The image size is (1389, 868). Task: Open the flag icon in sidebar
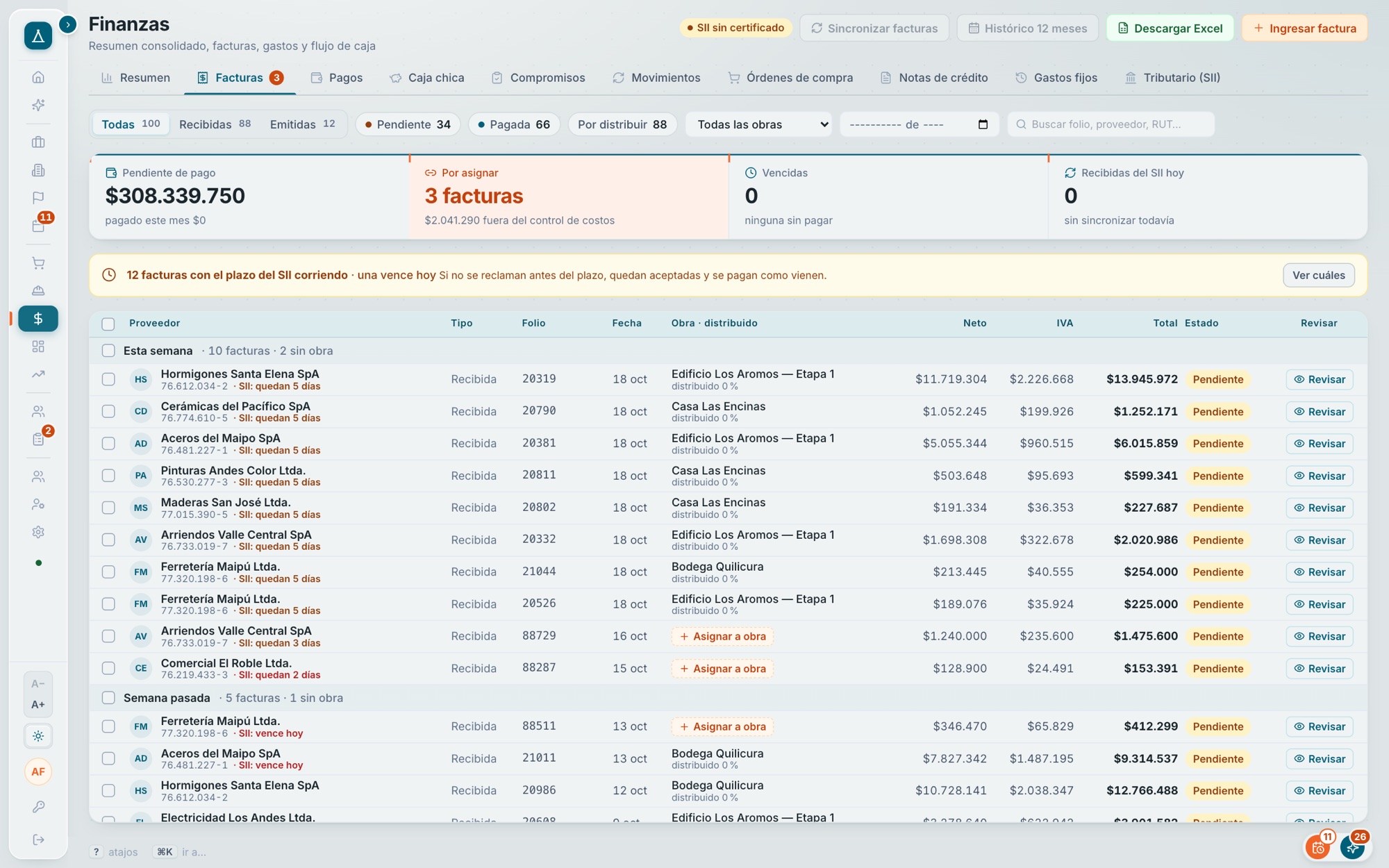(38, 198)
